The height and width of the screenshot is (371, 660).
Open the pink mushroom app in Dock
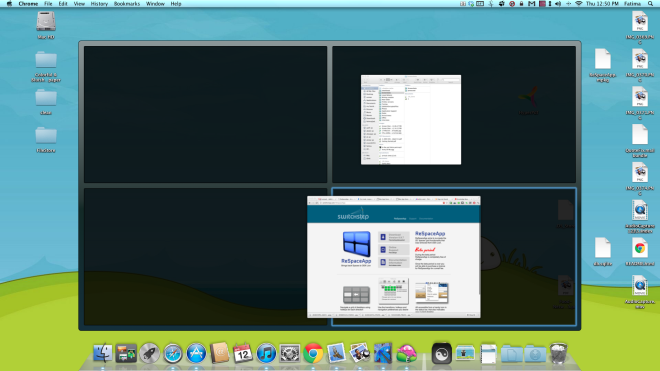(x=407, y=353)
